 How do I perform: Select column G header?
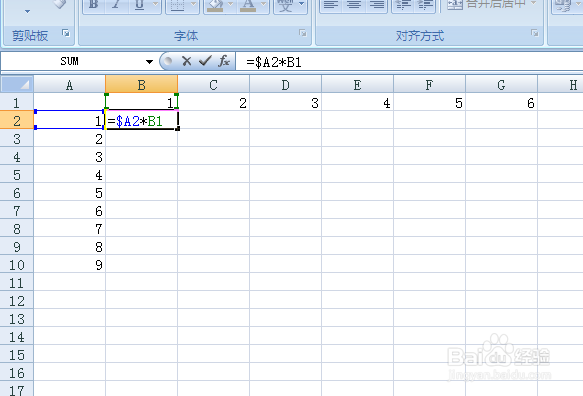[501, 85]
